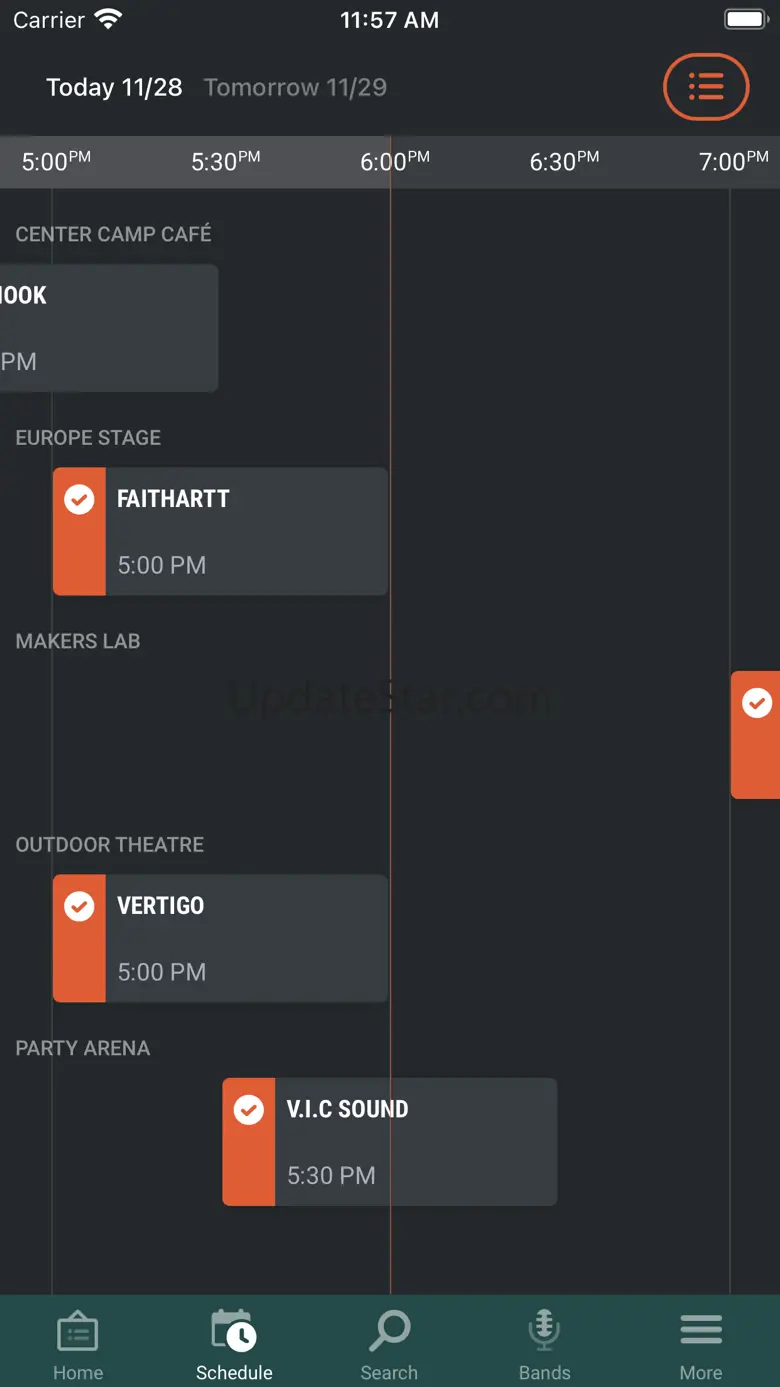Tap the Bands microphone icon
Screen dimensions: 780x1387
pyautogui.click(x=544, y=1333)
